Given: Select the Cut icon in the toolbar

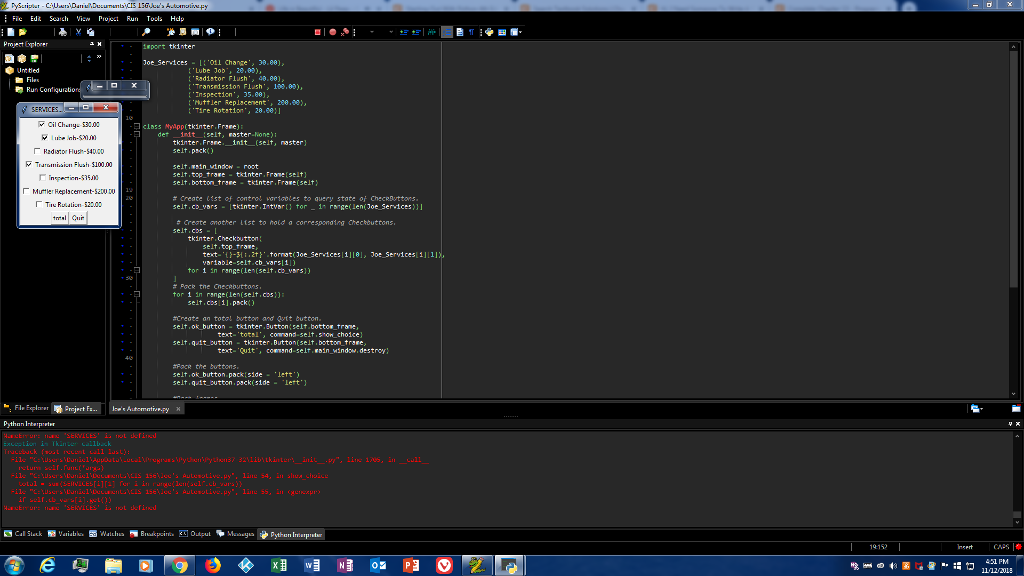Looking at the screenshot, I should [x=78, y=32].
